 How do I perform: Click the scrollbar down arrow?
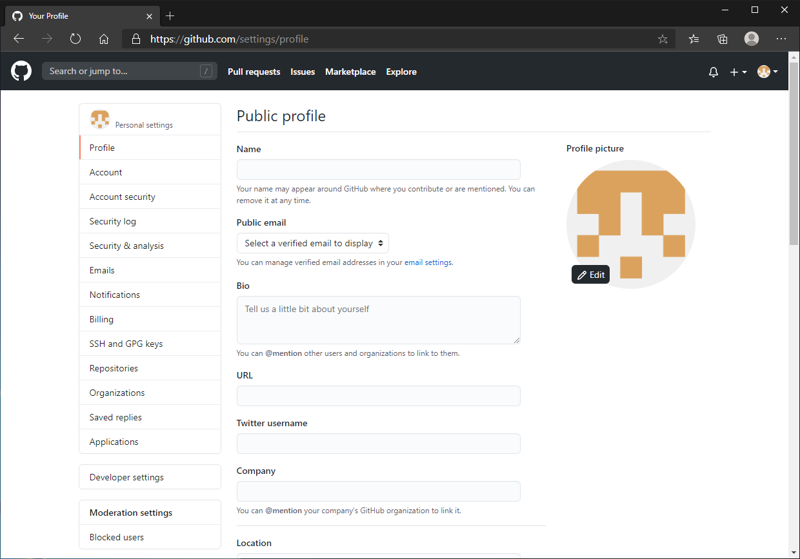(x=794, y=552)
